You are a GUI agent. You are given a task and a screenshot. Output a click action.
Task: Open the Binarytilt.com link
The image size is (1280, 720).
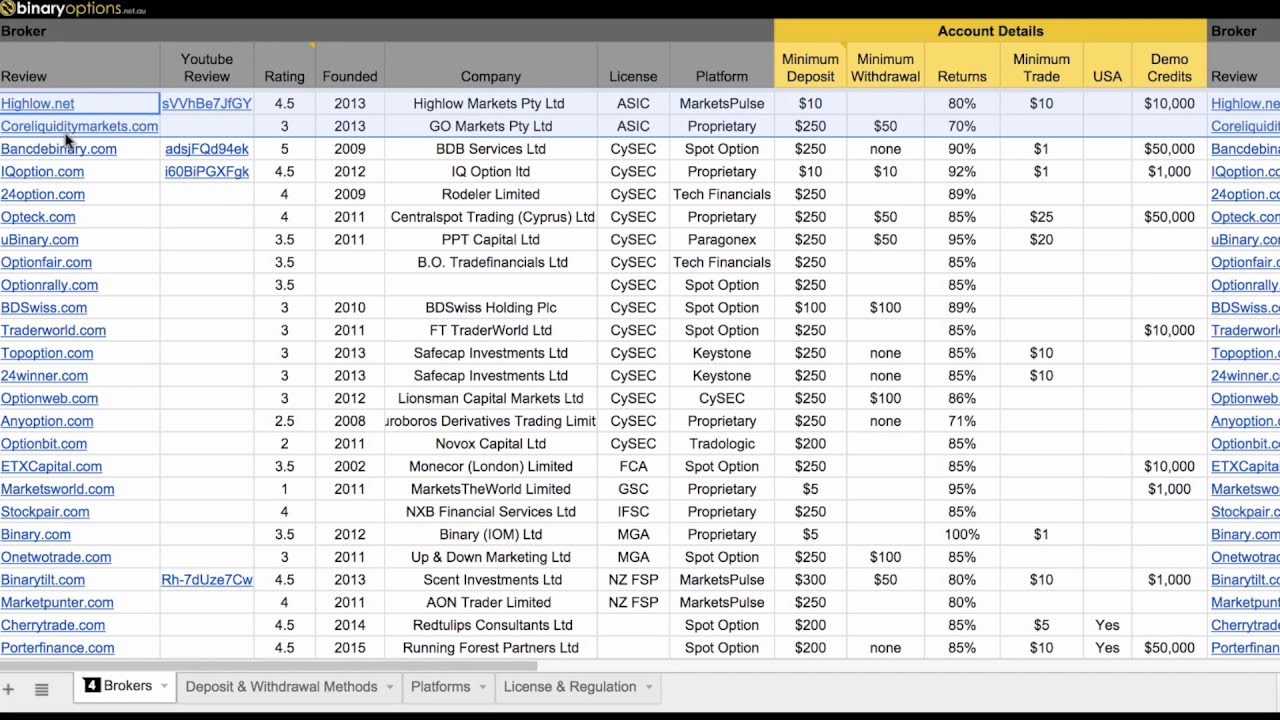pyautogui.click(x=43, y=580)
